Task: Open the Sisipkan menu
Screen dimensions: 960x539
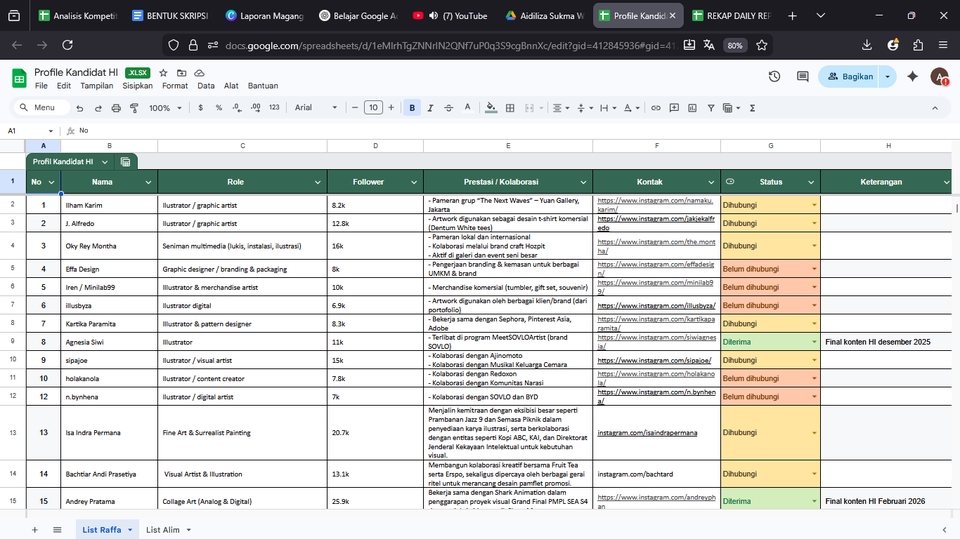Action: (137, 86)
